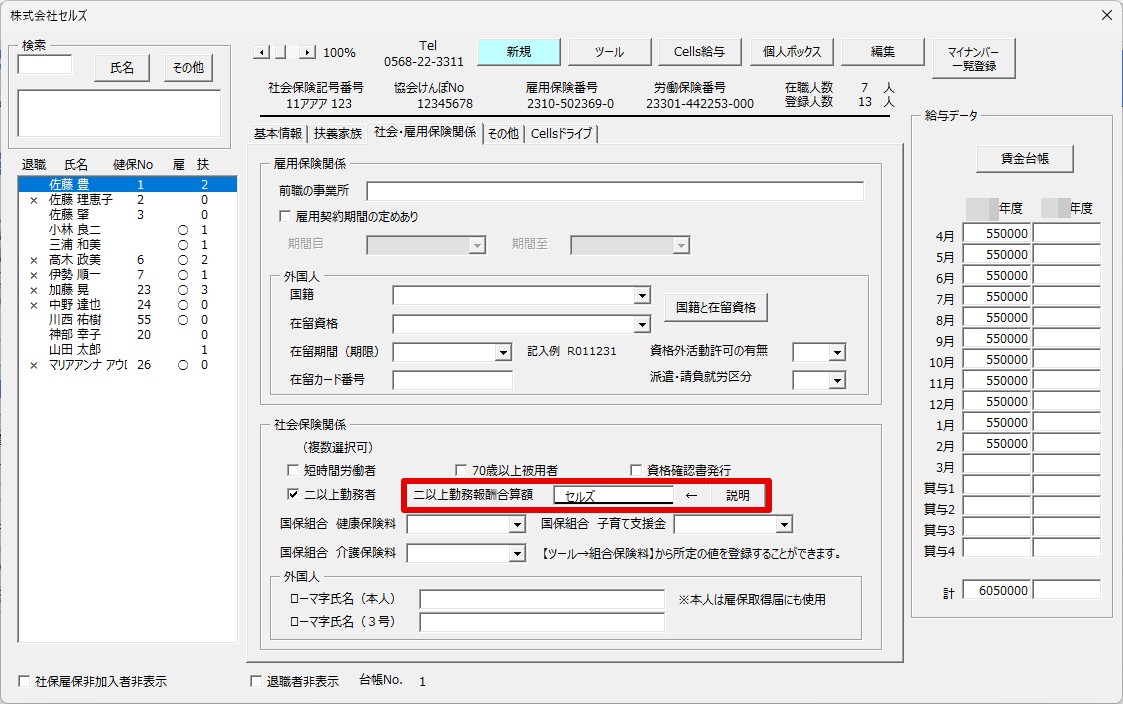Toggle 雇用契約期間の定めあり checkbox

click(x=285, y=216)
